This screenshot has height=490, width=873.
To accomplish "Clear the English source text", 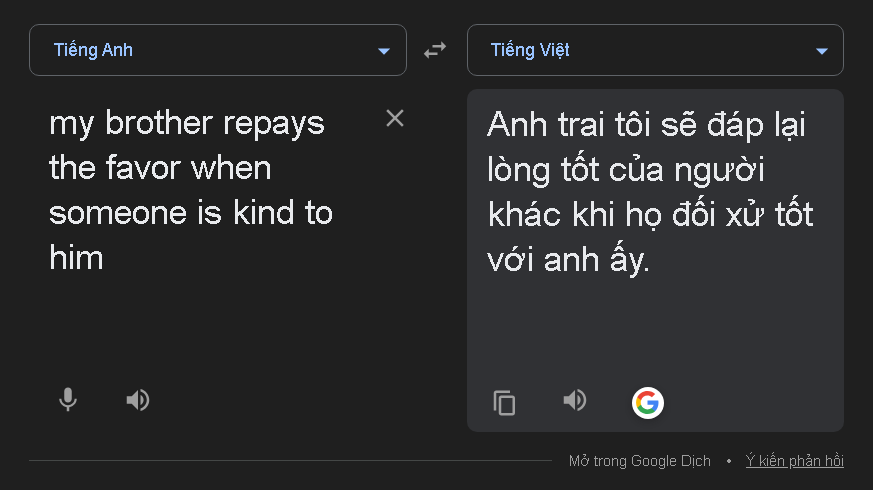I will click(x=395, y=119).
